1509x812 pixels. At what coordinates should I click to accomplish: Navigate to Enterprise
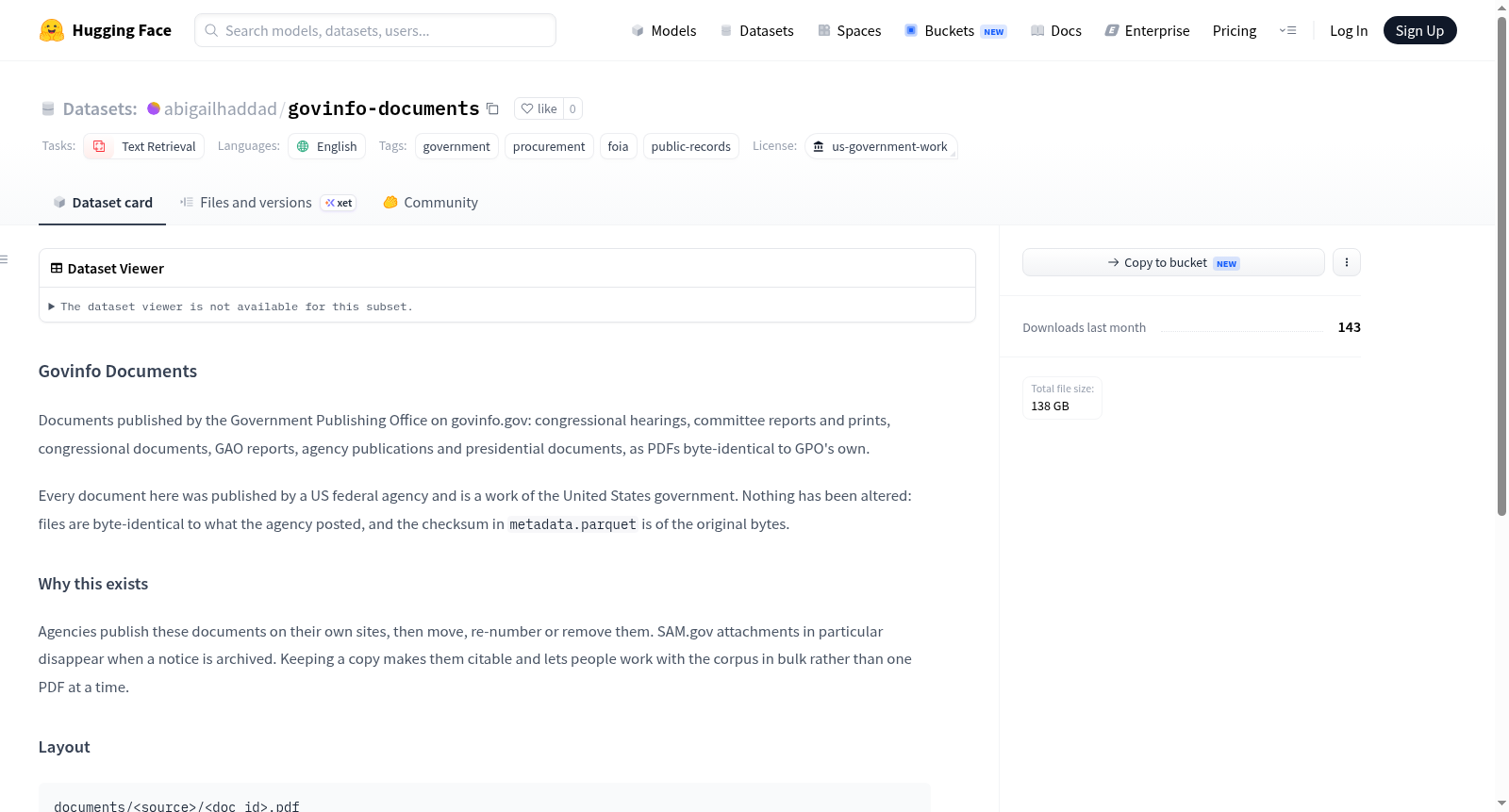click(x=1147, y=30)
